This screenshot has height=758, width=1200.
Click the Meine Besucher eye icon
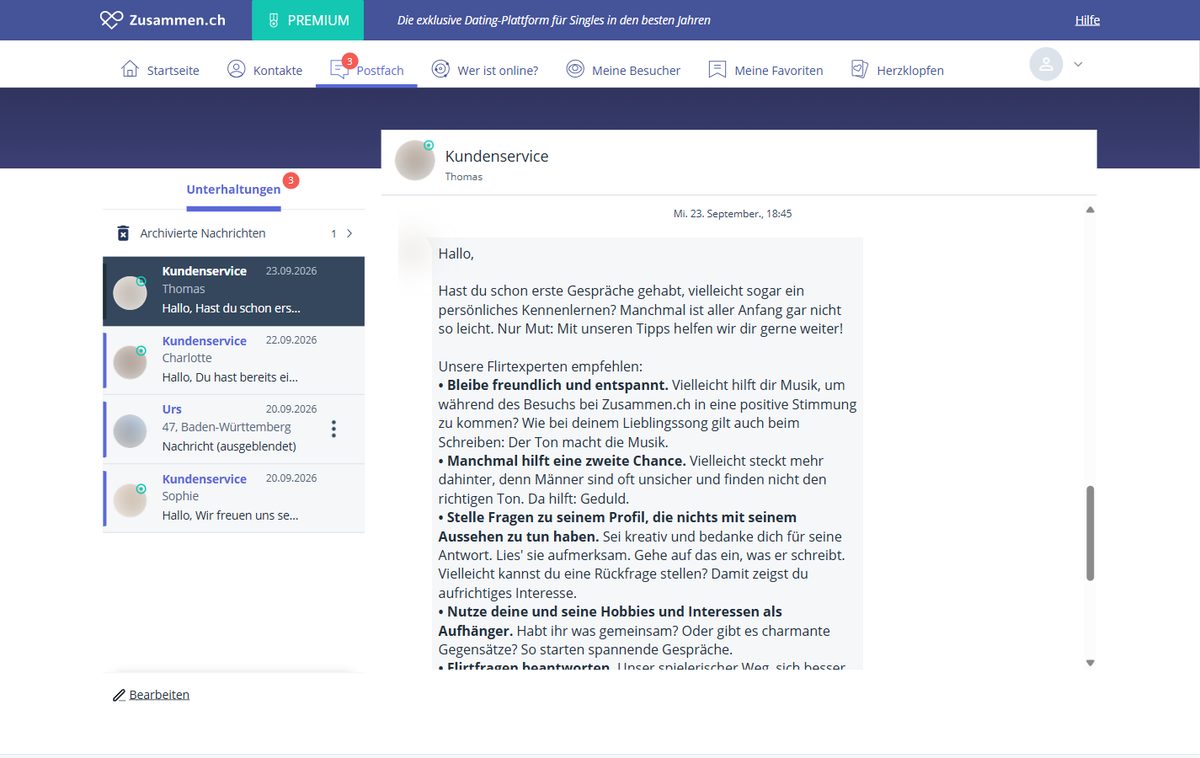point(575,69)
